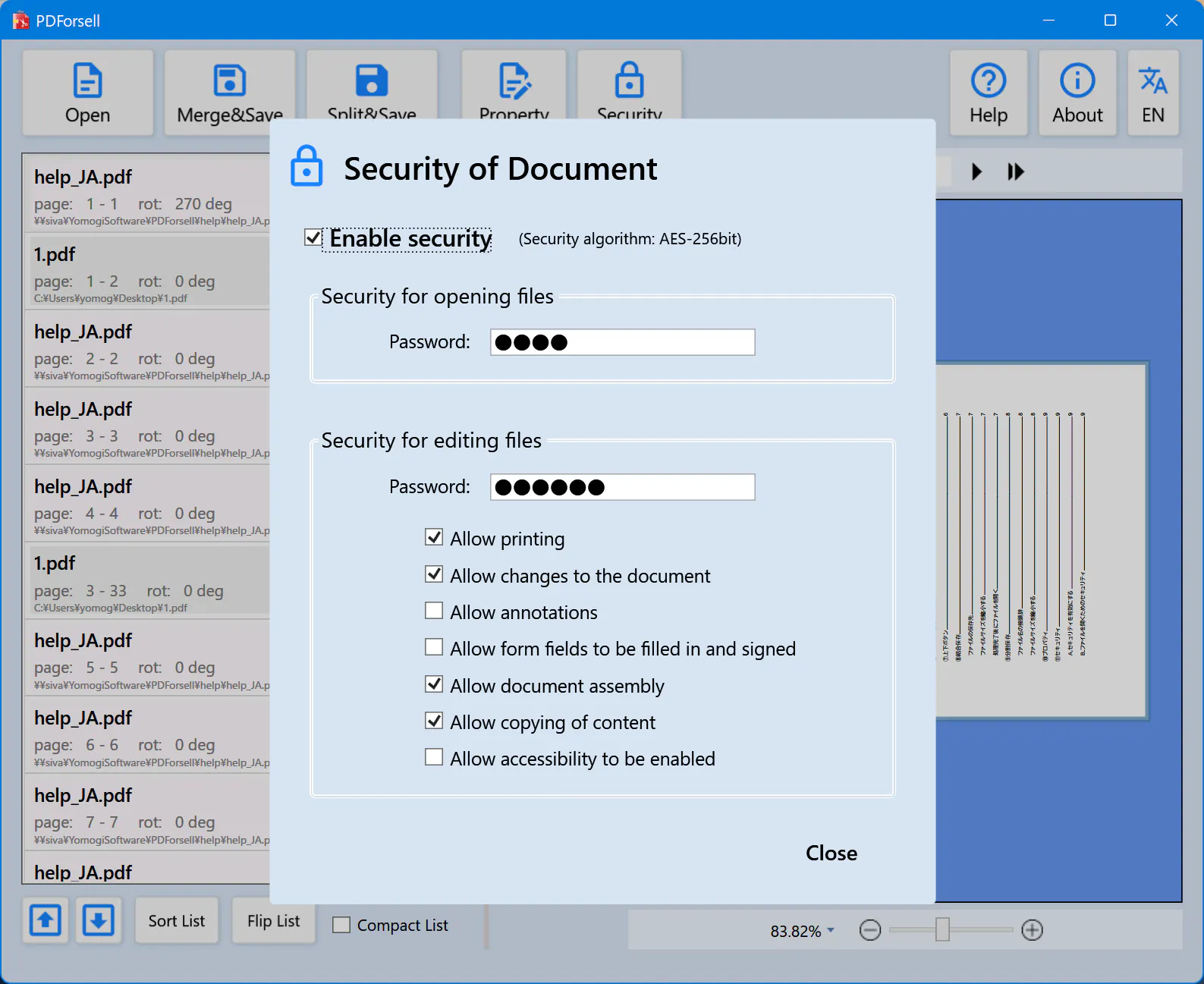Select 1.pdf page 3 - 33 entry
The width and height of the screenshot is (1204, 984).
(148, 581)
